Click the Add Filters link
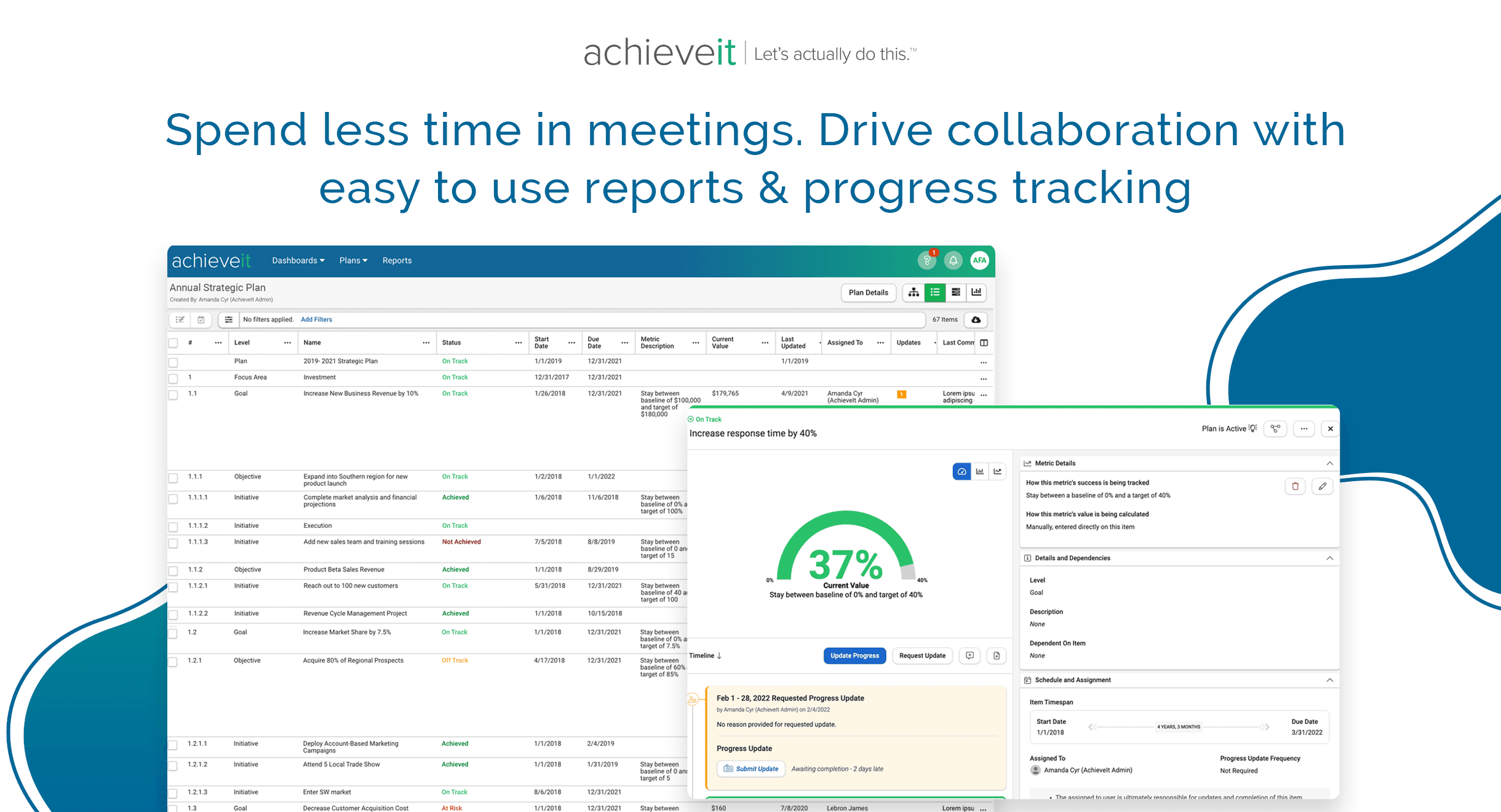This screenshot has width=1501, height=812. [316, 319]
